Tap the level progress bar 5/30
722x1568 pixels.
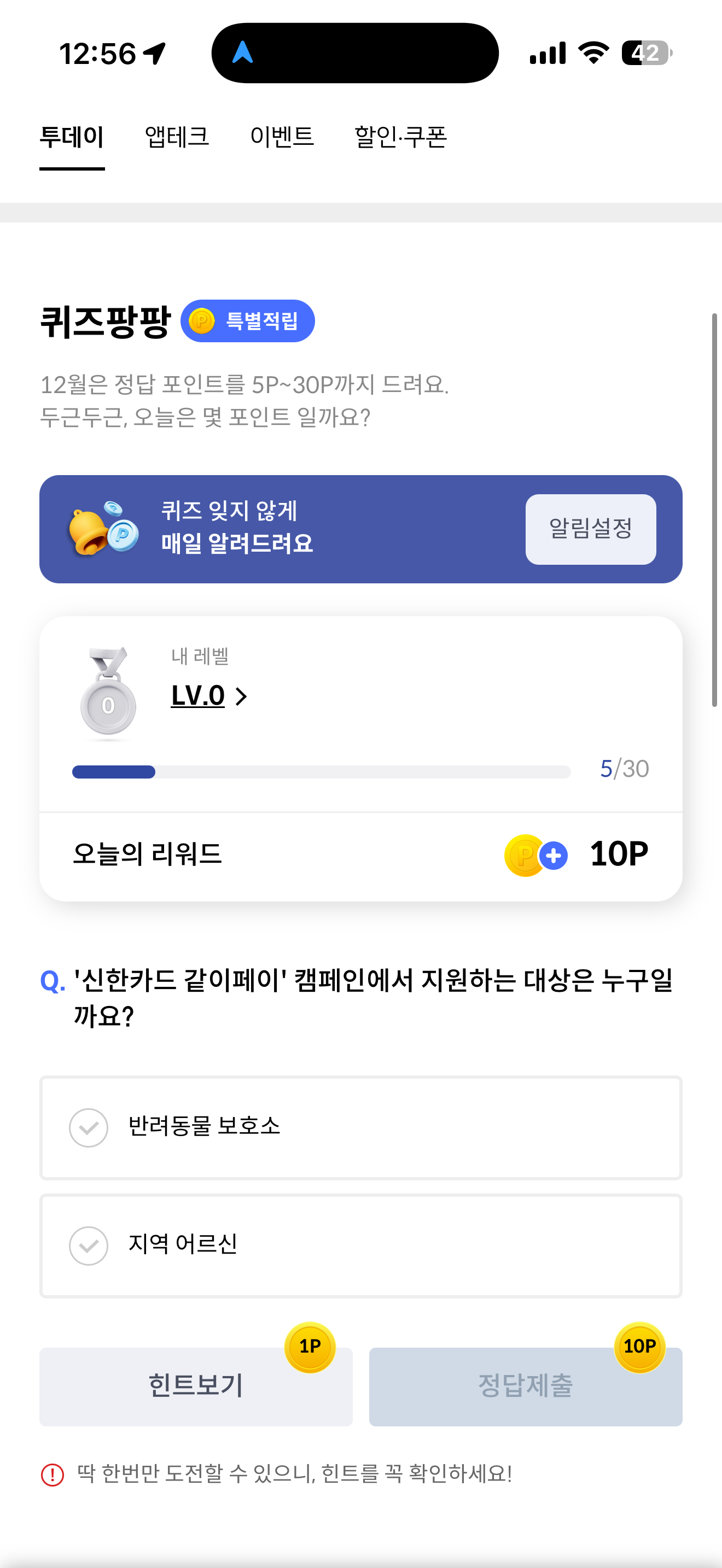(322, 772)
